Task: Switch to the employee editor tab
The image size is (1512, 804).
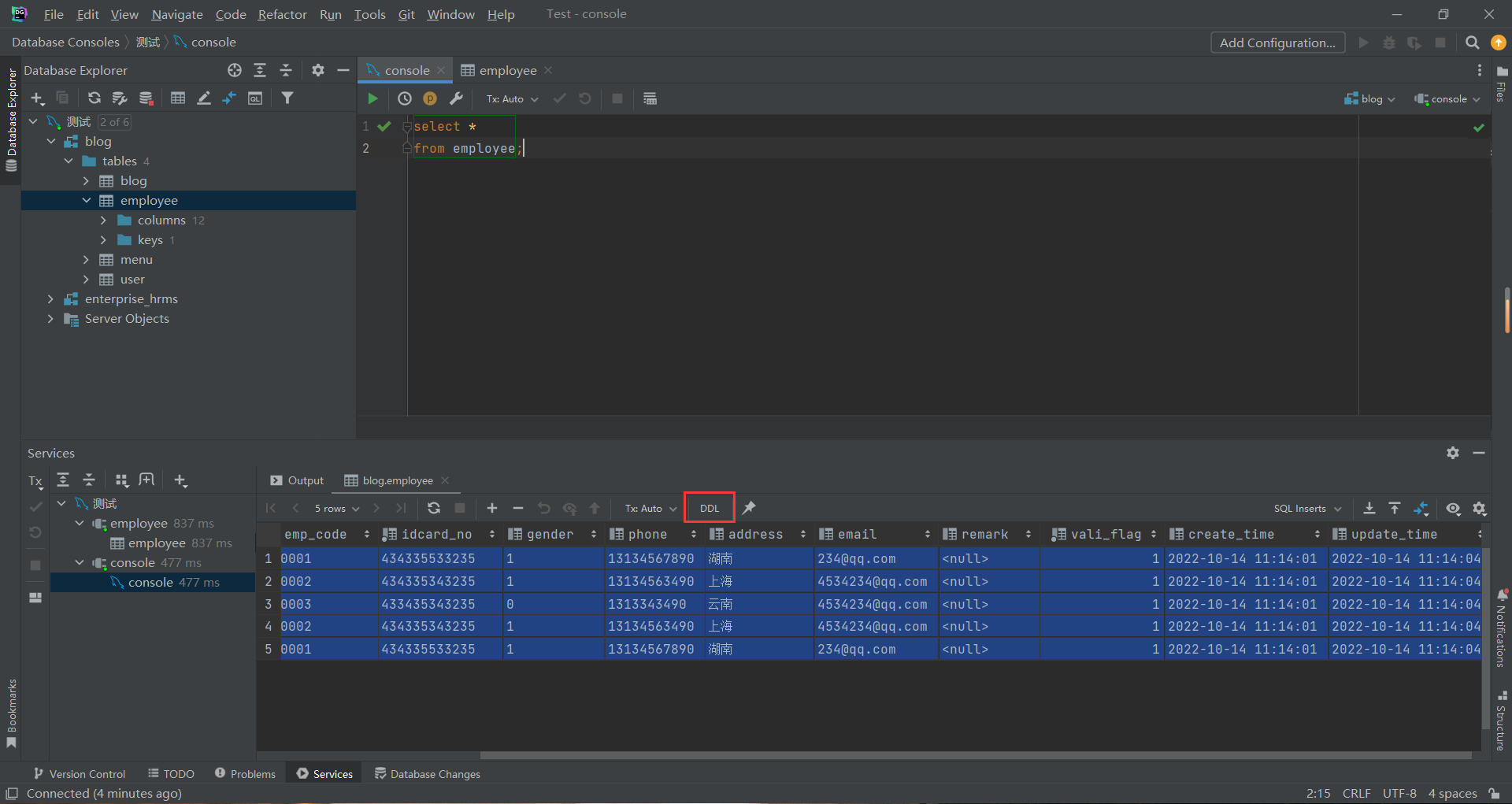Action: [x=507, y=70]
